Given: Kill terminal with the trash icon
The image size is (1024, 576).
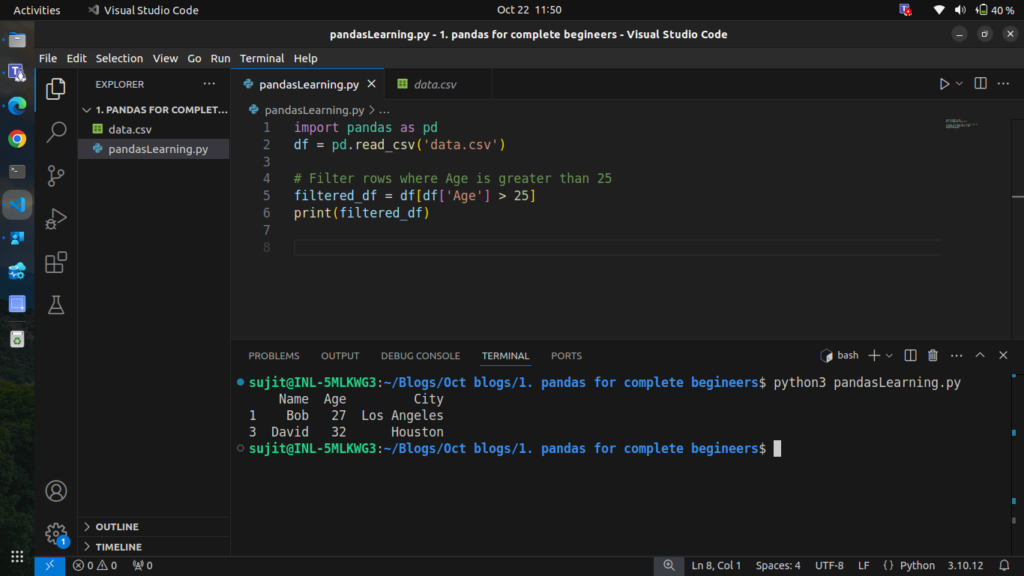Looking at the screenshot, I should (x=933, y=355).
